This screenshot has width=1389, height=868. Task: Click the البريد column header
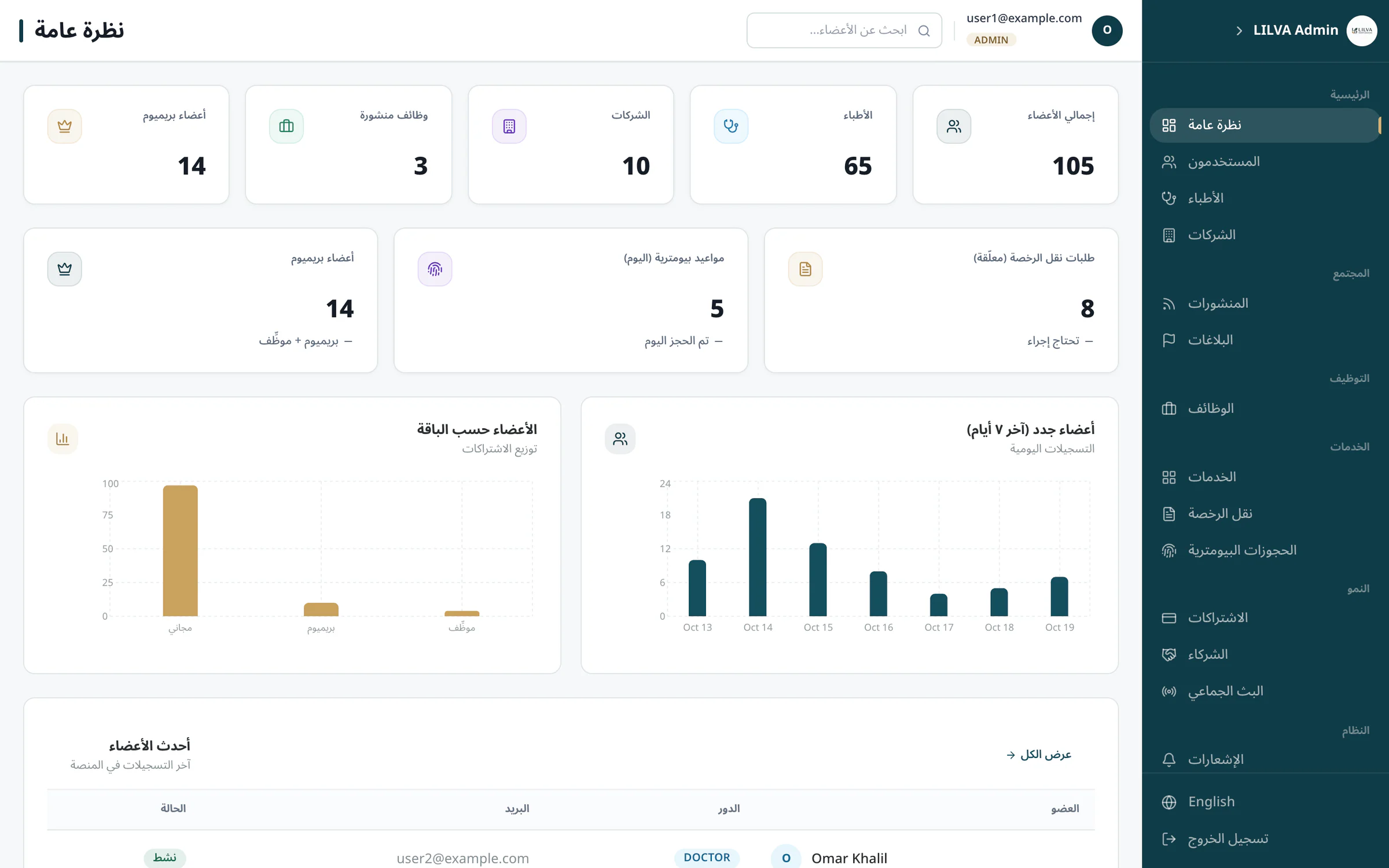[x=517, y=808]
